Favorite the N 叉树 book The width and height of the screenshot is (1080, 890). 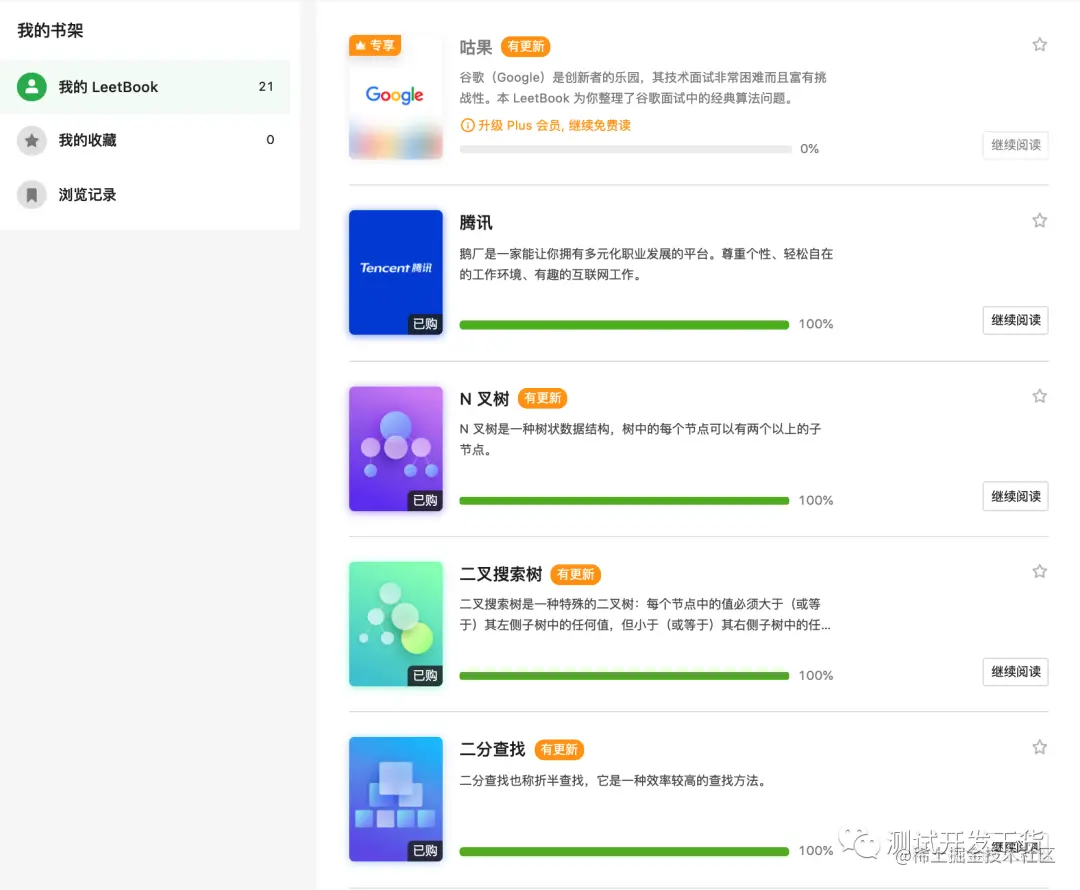point(1039,395)
